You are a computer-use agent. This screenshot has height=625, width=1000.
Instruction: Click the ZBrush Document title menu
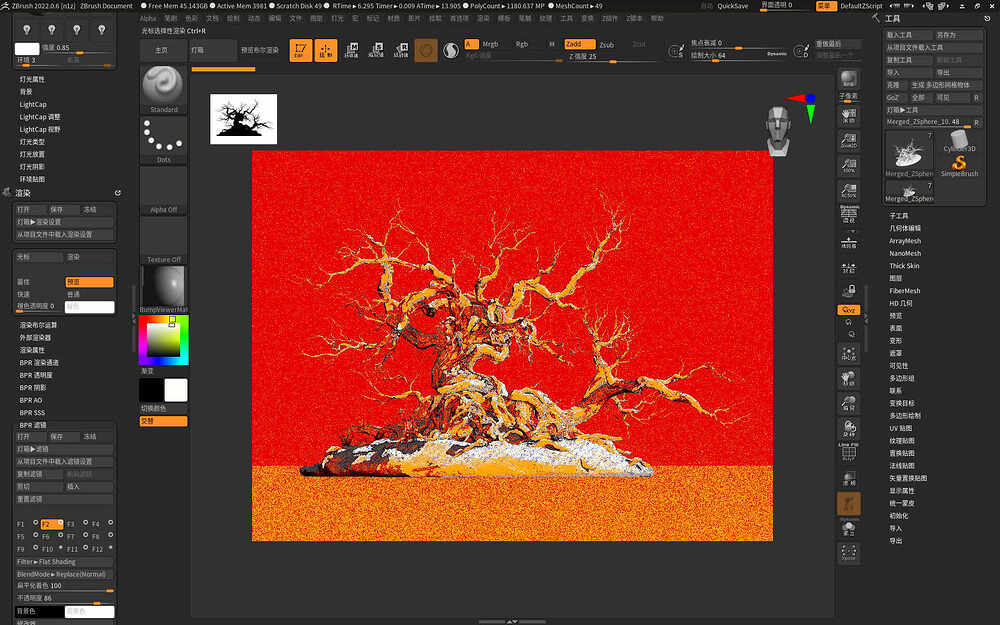pyautogui.click(x=107, y=6)
